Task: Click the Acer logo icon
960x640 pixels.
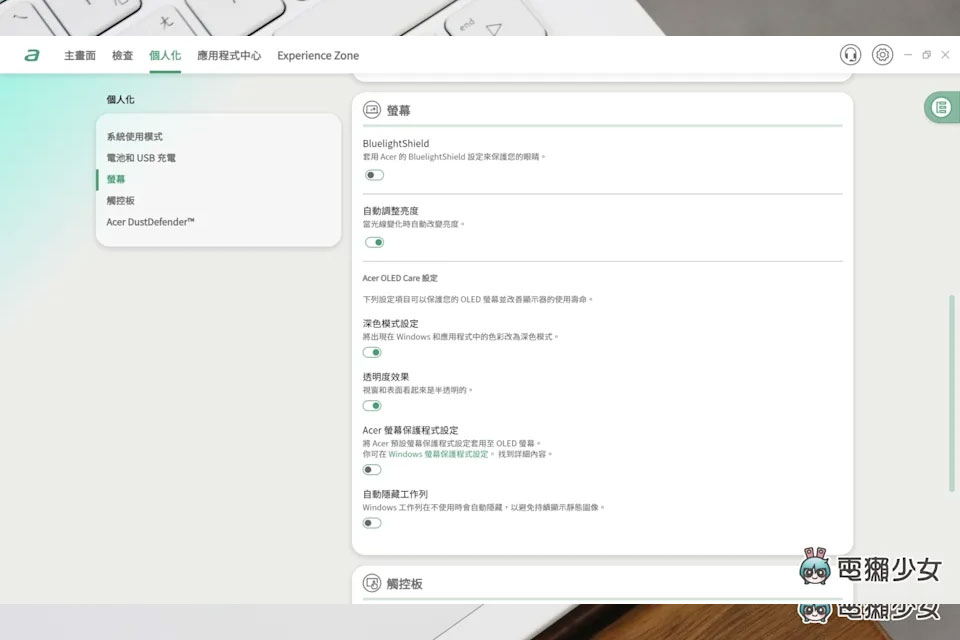Action: point(32,56)
